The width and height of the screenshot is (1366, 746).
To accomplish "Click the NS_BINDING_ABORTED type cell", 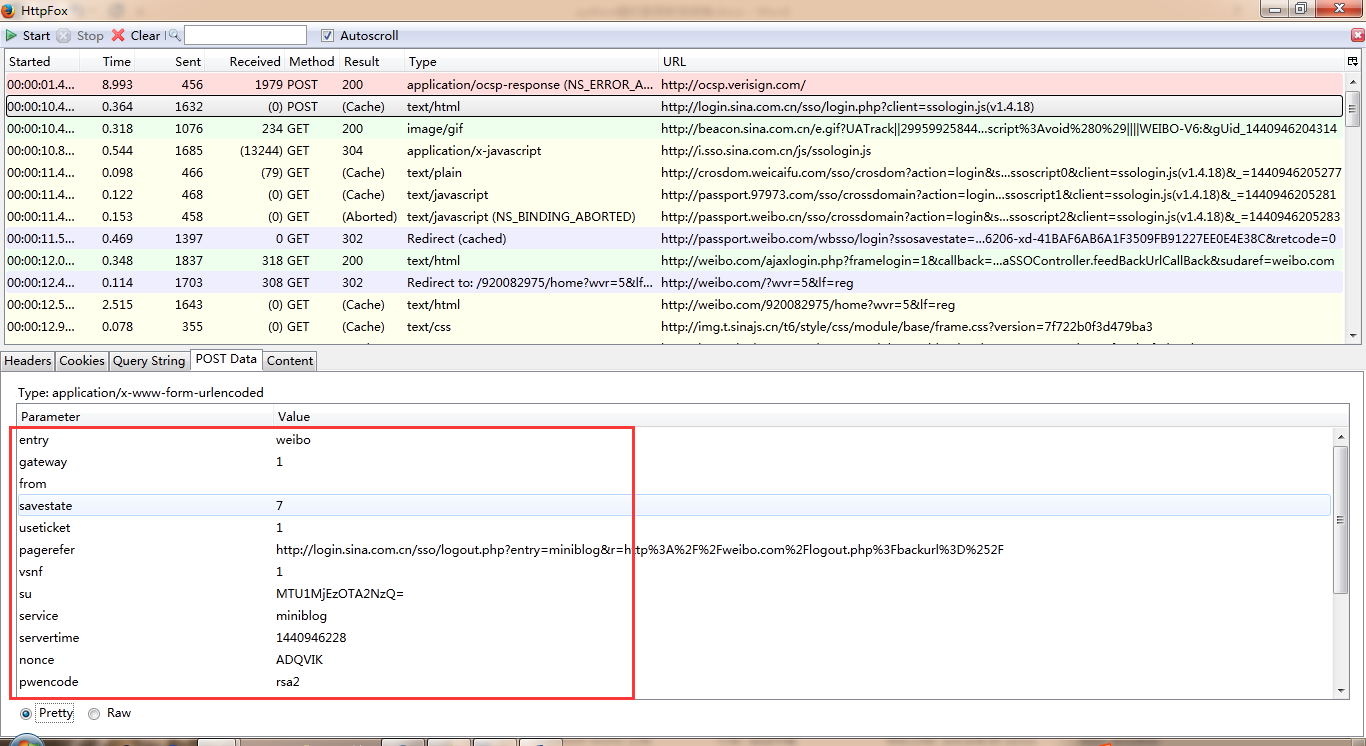I will tap(521, 216).
